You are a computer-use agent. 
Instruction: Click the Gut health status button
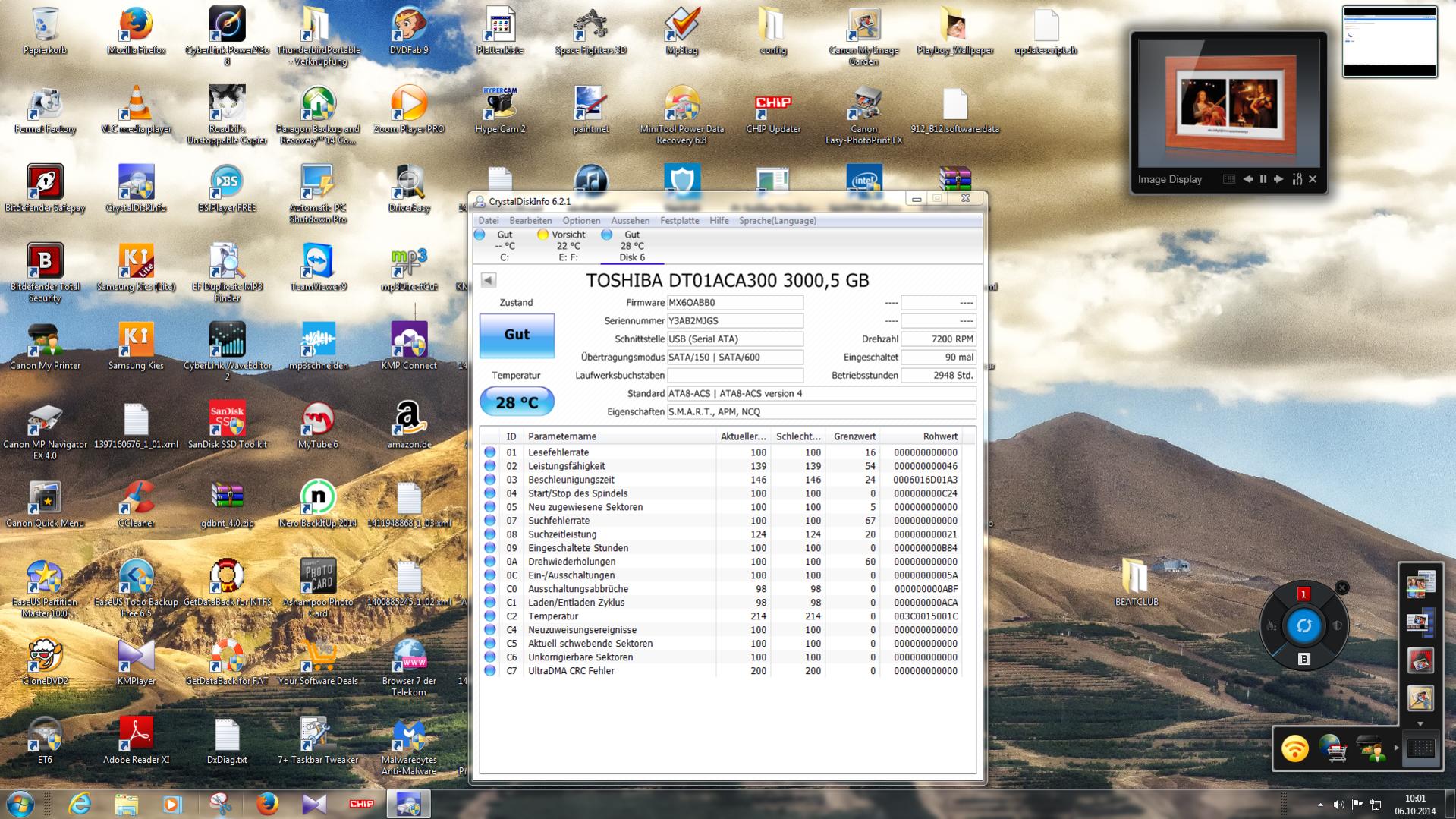click(x=517, y=335)
